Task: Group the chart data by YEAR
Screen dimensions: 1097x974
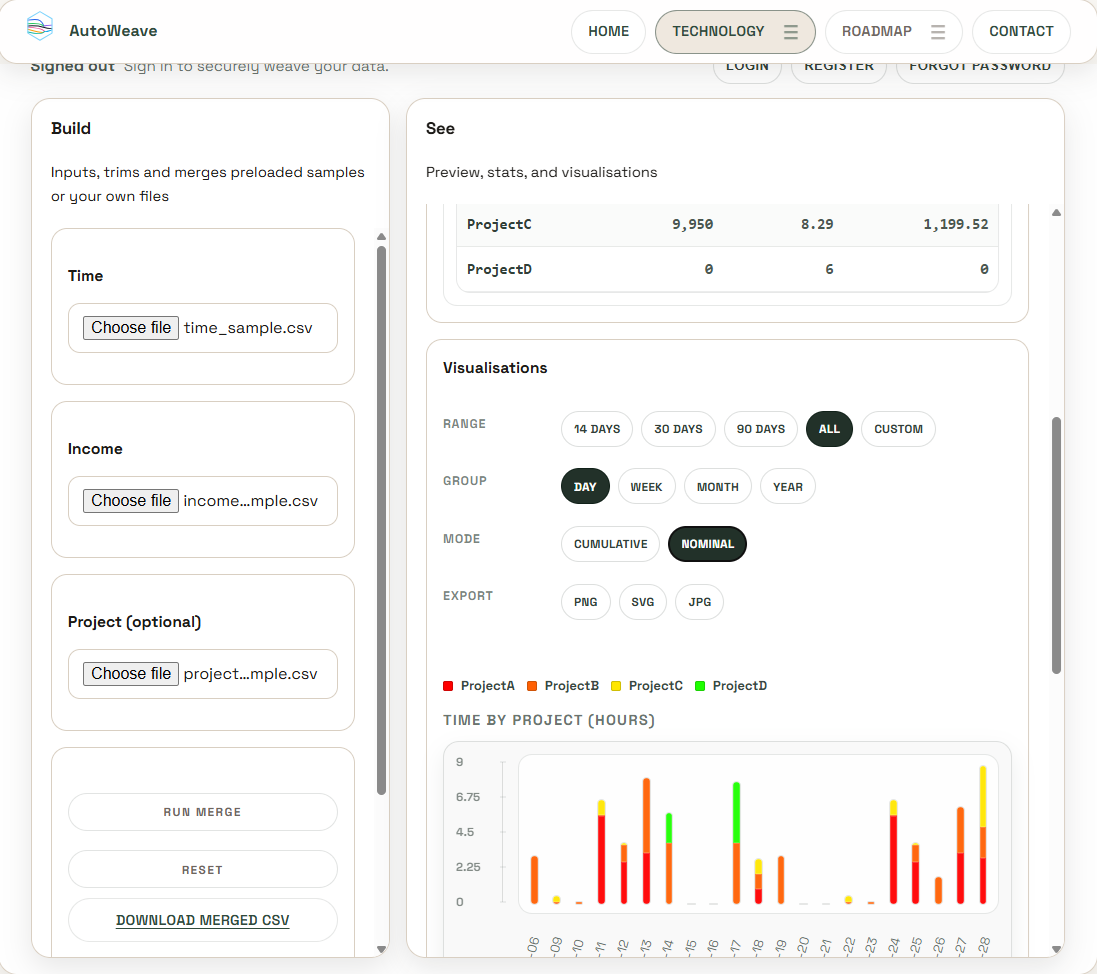Action: pyautogui.click(x=787, y=486)
